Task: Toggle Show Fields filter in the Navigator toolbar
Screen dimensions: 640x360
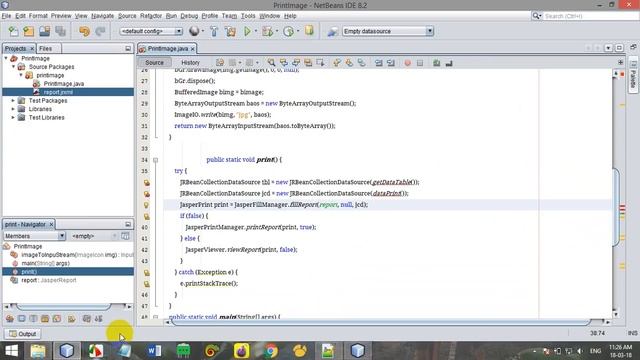Action: coord(22,318)
